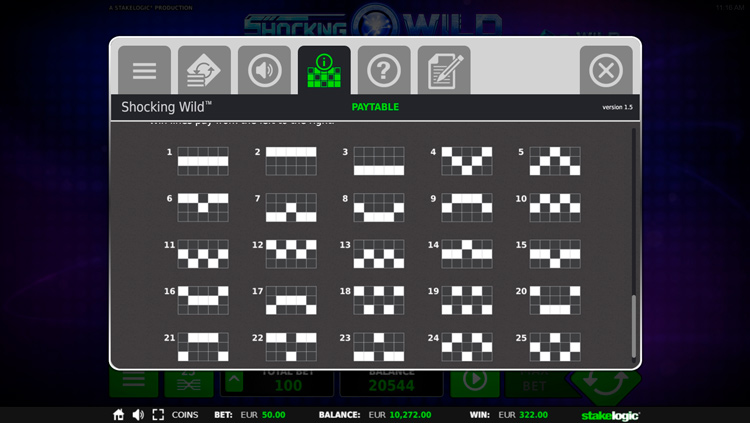The image size is (750, 423).
Task: Open the bet settings tab with coins icon
Action: click(x=204, y=71)
